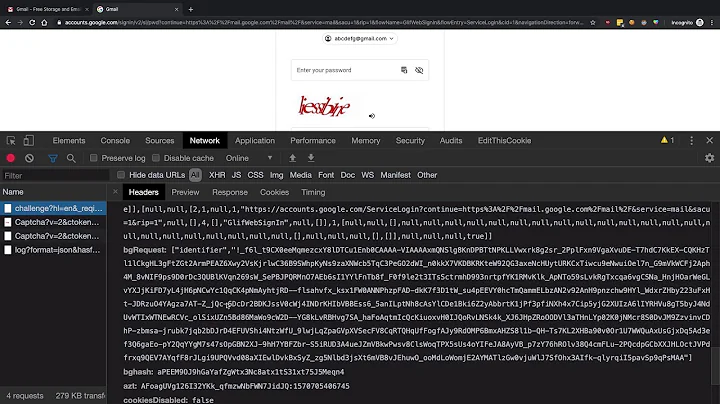Viewport: 720px width, 404px height.
Task: Play the audio captcha speaker icon
Action: [x=372, y=116]
